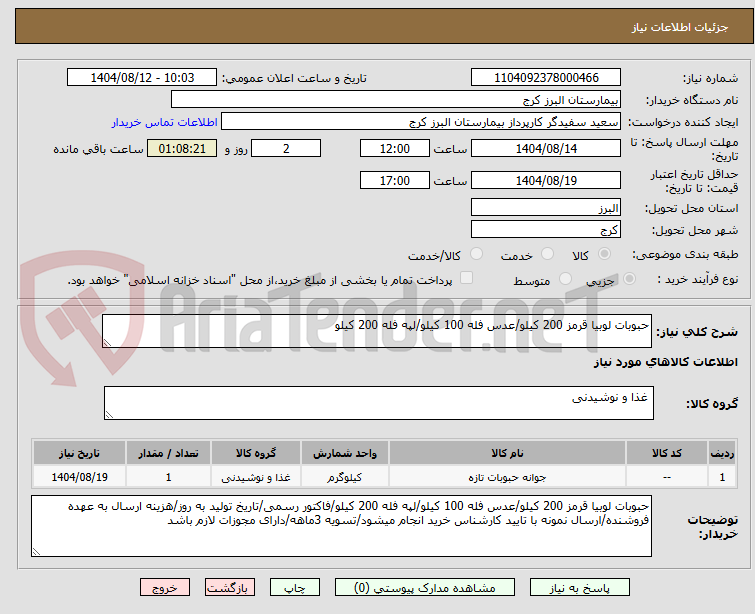The height and width of the screenshot is (614, 755).
Task: Click the نام کالا column header
Action: 507,453
